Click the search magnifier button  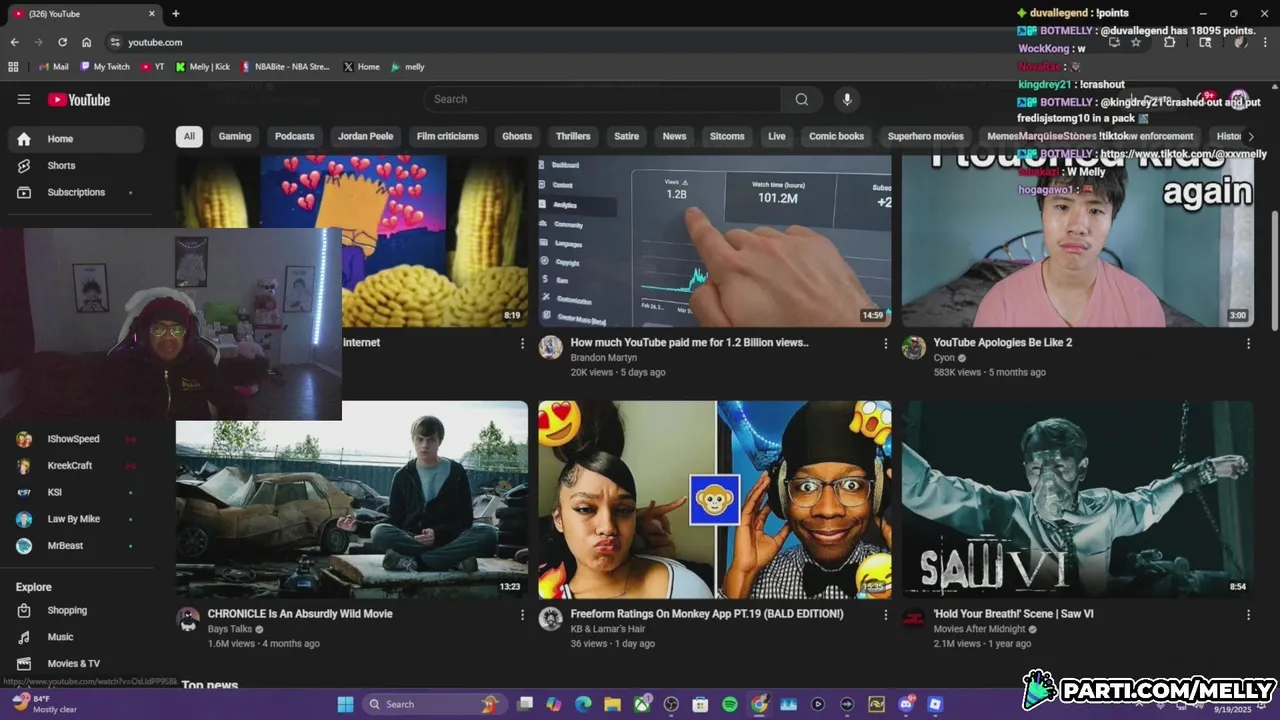[802, 99]
